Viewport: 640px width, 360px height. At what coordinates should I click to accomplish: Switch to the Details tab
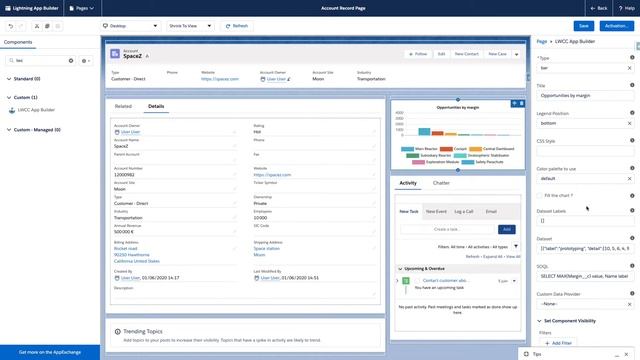[x=156, y=106]
